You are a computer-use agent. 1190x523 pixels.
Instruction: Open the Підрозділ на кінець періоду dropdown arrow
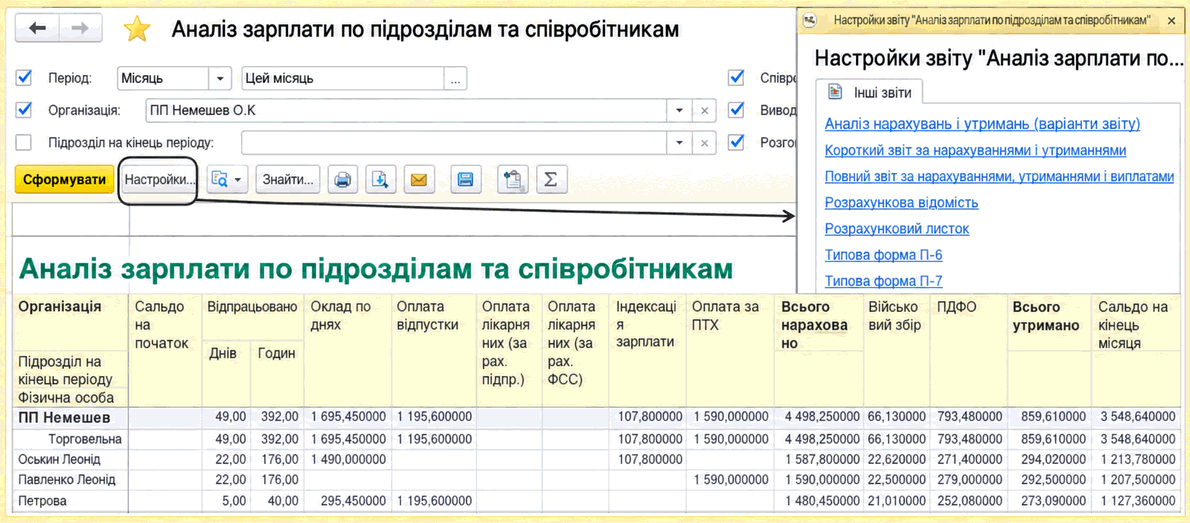678,143
